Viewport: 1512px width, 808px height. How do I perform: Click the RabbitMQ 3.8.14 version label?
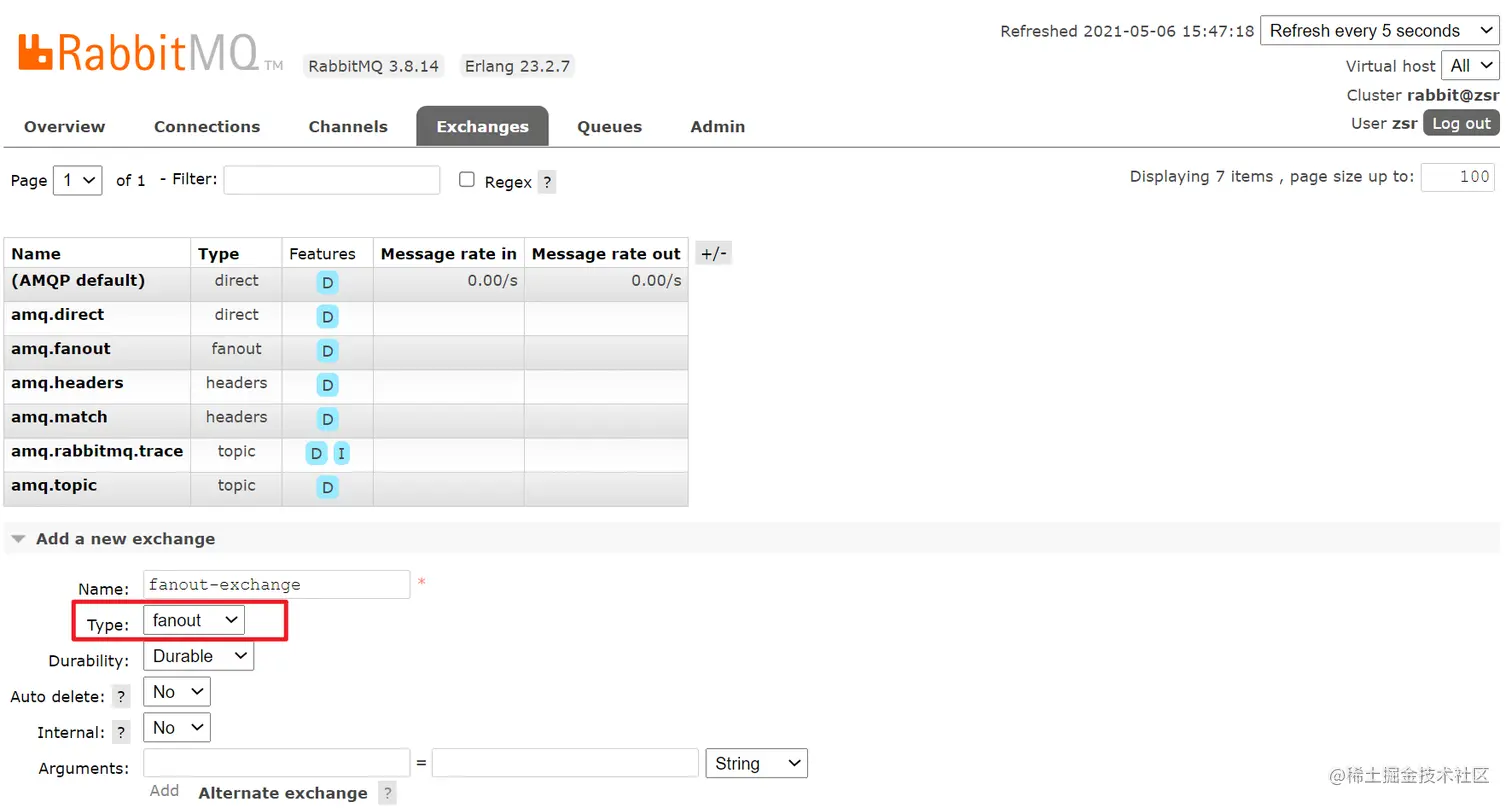coord(374,66)
